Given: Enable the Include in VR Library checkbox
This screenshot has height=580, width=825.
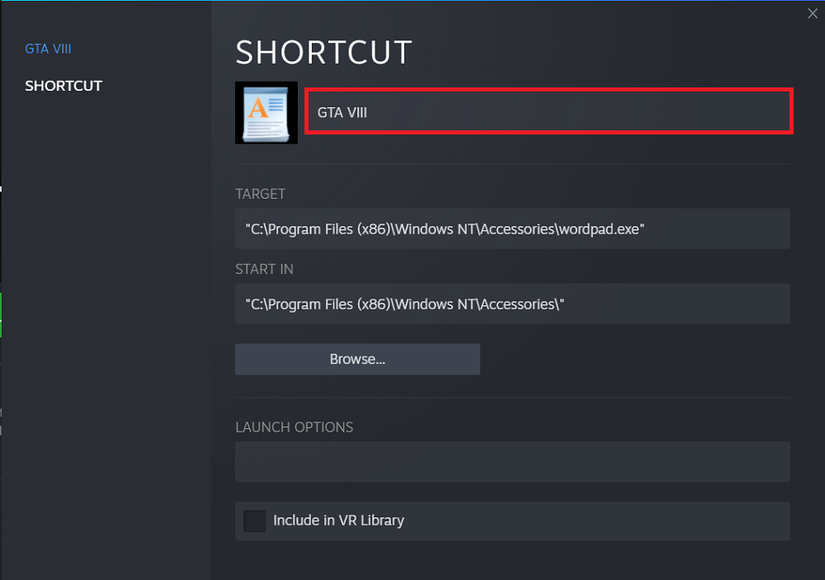Looking at the screenshot, I should [x=255, y=521].
